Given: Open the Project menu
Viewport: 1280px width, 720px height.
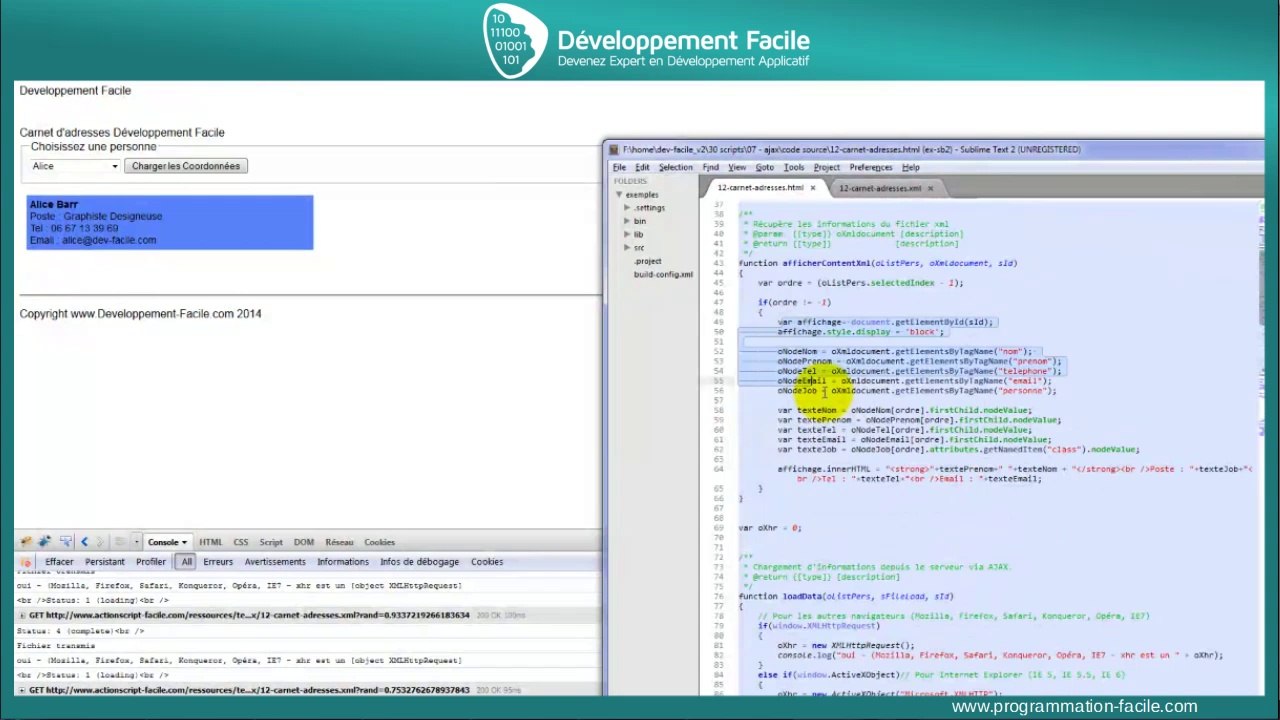Looking at the screenshot, I should [826, 168].
